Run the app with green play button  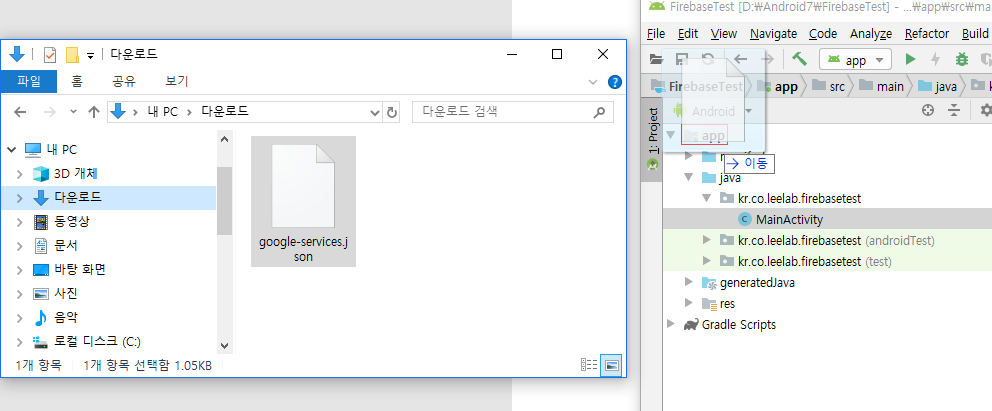point(910,60)
